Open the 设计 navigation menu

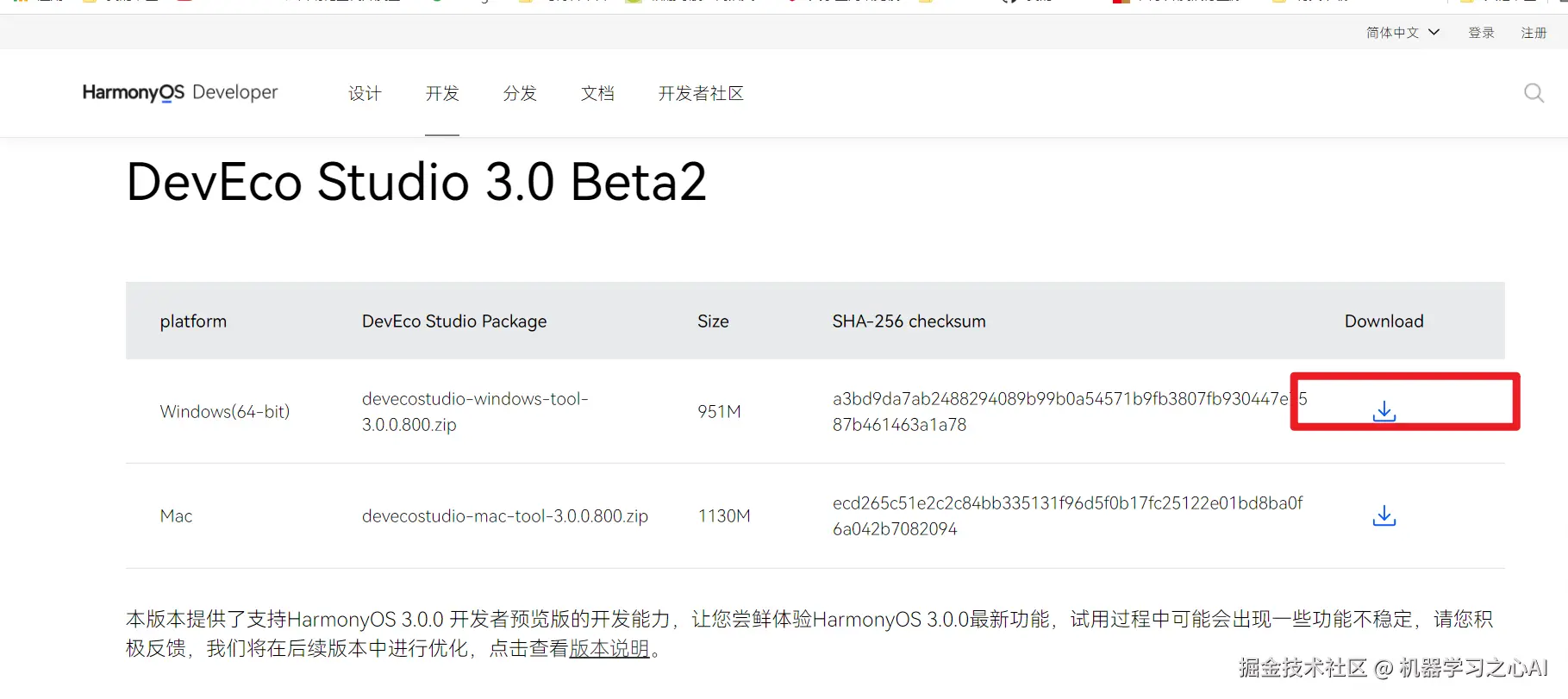[x=365, y=93]
